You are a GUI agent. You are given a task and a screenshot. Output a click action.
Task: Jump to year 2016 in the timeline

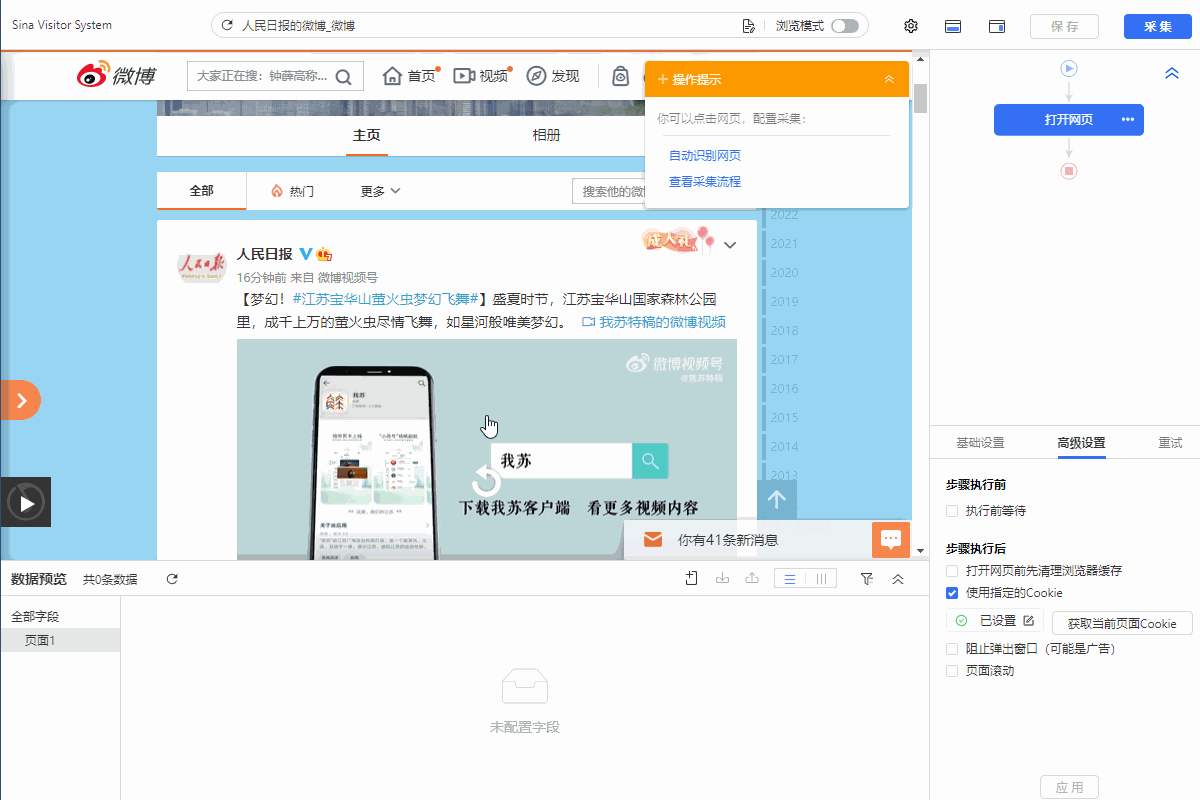784,388
